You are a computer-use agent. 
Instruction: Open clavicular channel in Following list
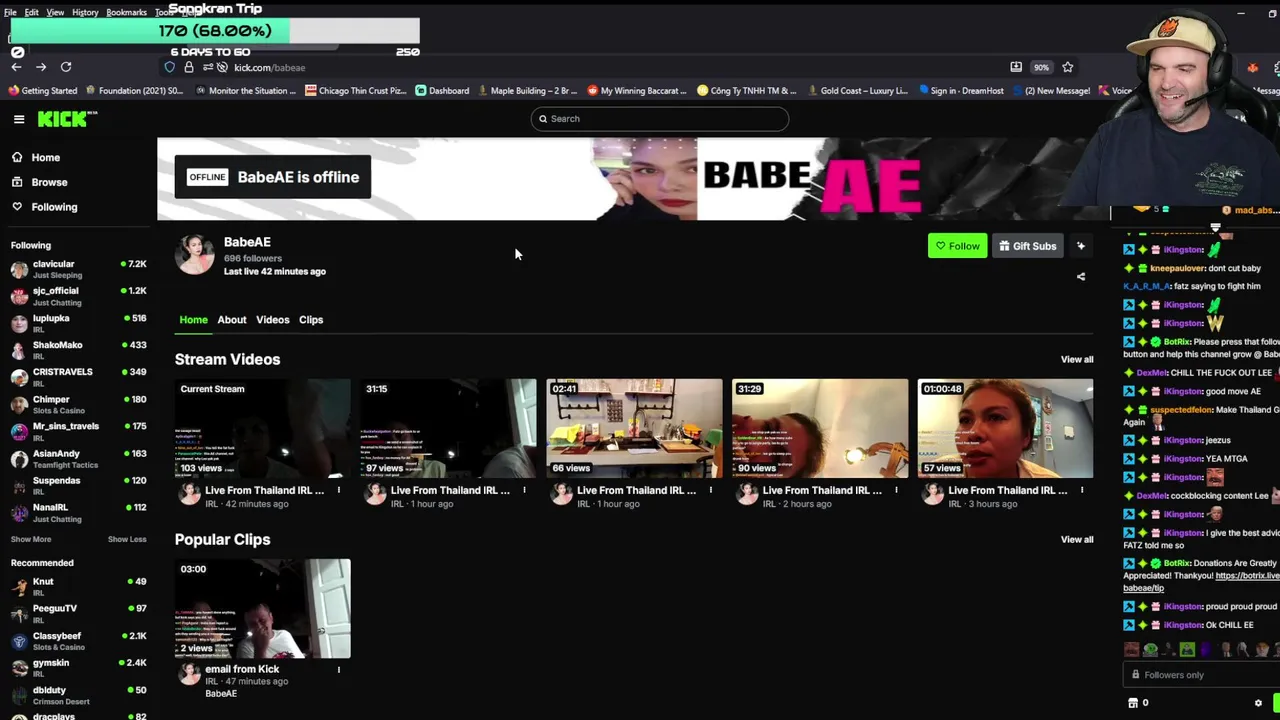[78, 269]
